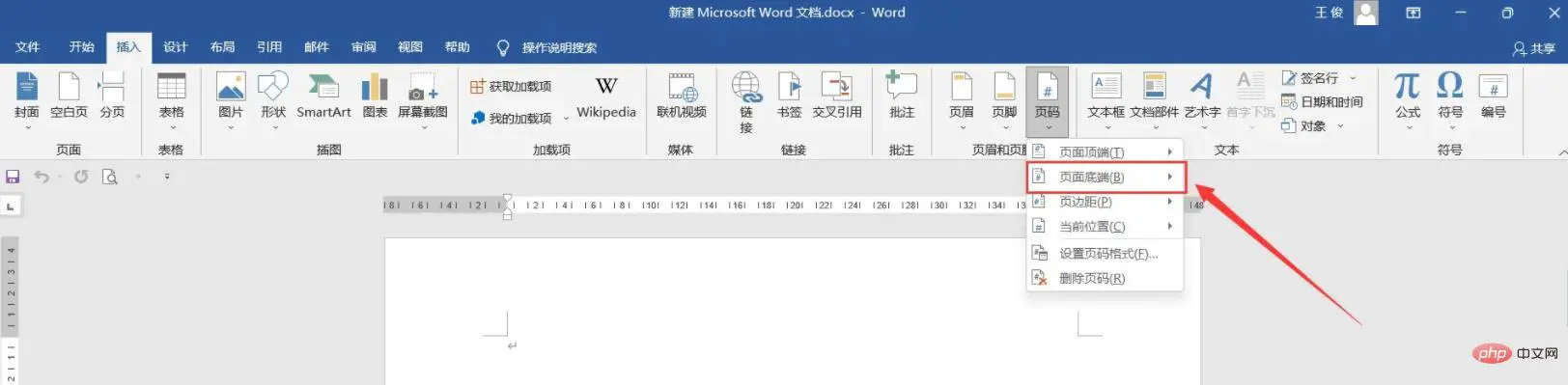The image size is (1568, 385).
Task: Switch to the View (视图) tab
Action: (410, 47)
